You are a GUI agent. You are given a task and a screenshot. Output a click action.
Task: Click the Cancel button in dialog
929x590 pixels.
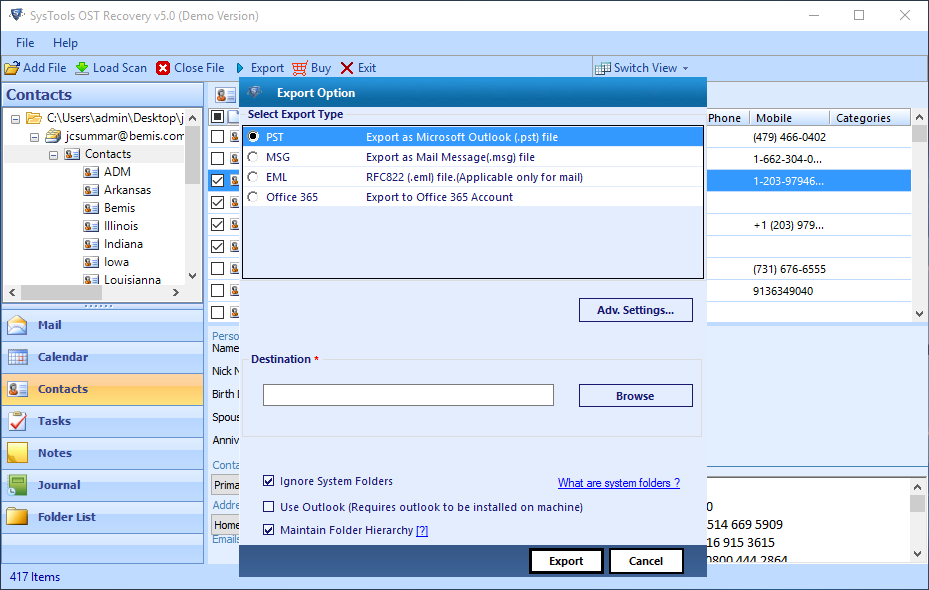[646, 561]
